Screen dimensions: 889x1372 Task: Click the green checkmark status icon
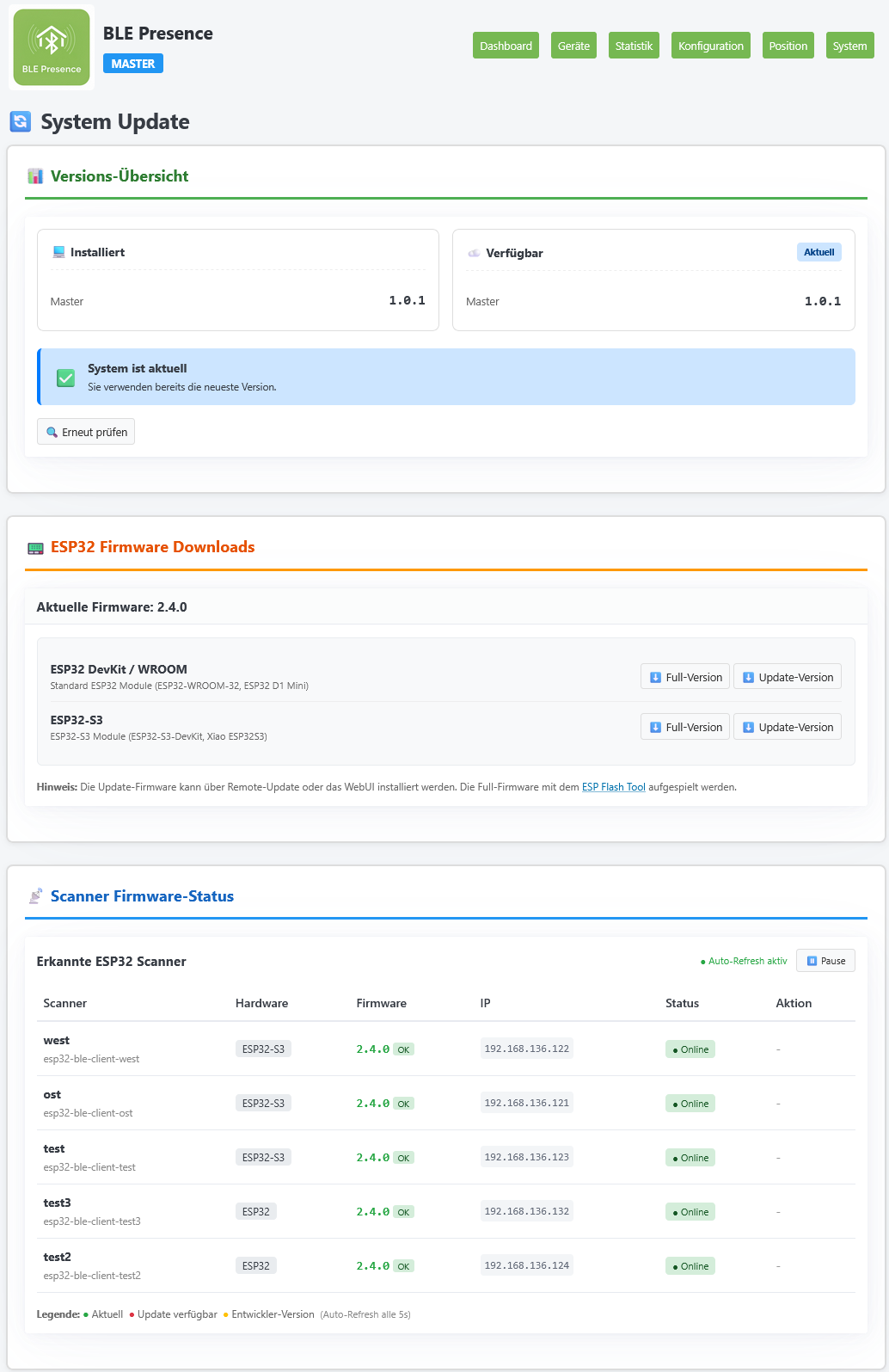(65, 378)
